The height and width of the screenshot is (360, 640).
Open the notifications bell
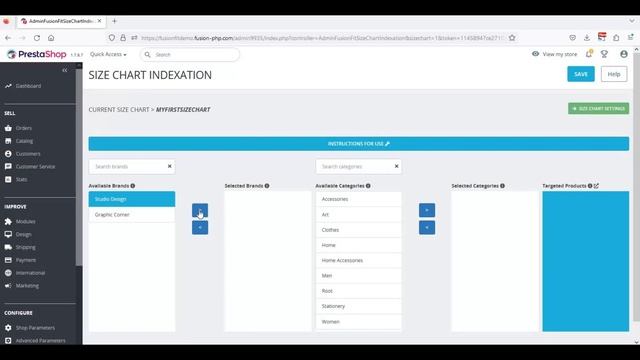tap(589, 54)
